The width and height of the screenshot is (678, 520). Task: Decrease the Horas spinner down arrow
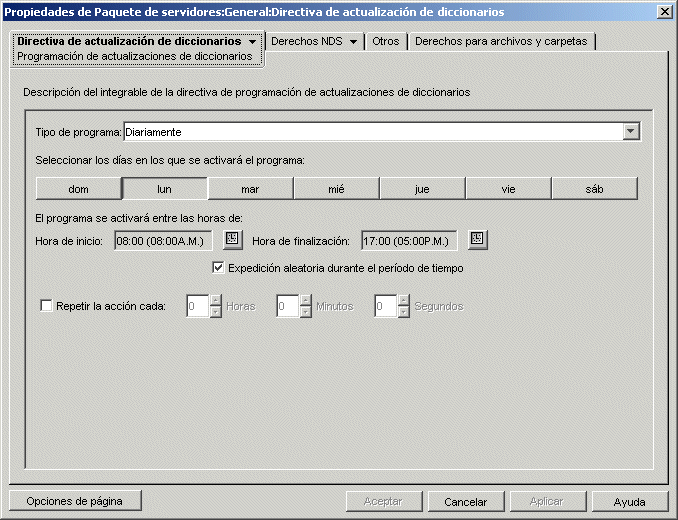pos(216,312)
